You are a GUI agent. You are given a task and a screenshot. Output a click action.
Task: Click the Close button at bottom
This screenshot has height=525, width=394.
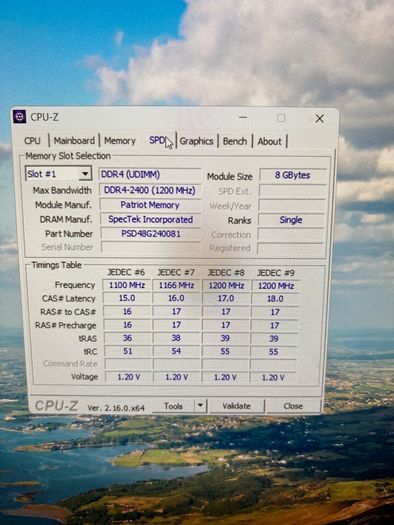click(x=293, y=406)
